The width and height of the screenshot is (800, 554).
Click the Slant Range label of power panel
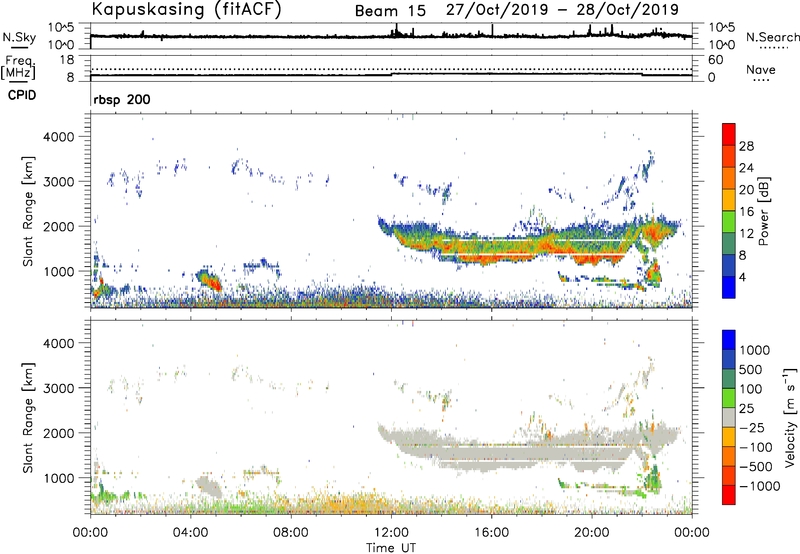coord(28,211)
